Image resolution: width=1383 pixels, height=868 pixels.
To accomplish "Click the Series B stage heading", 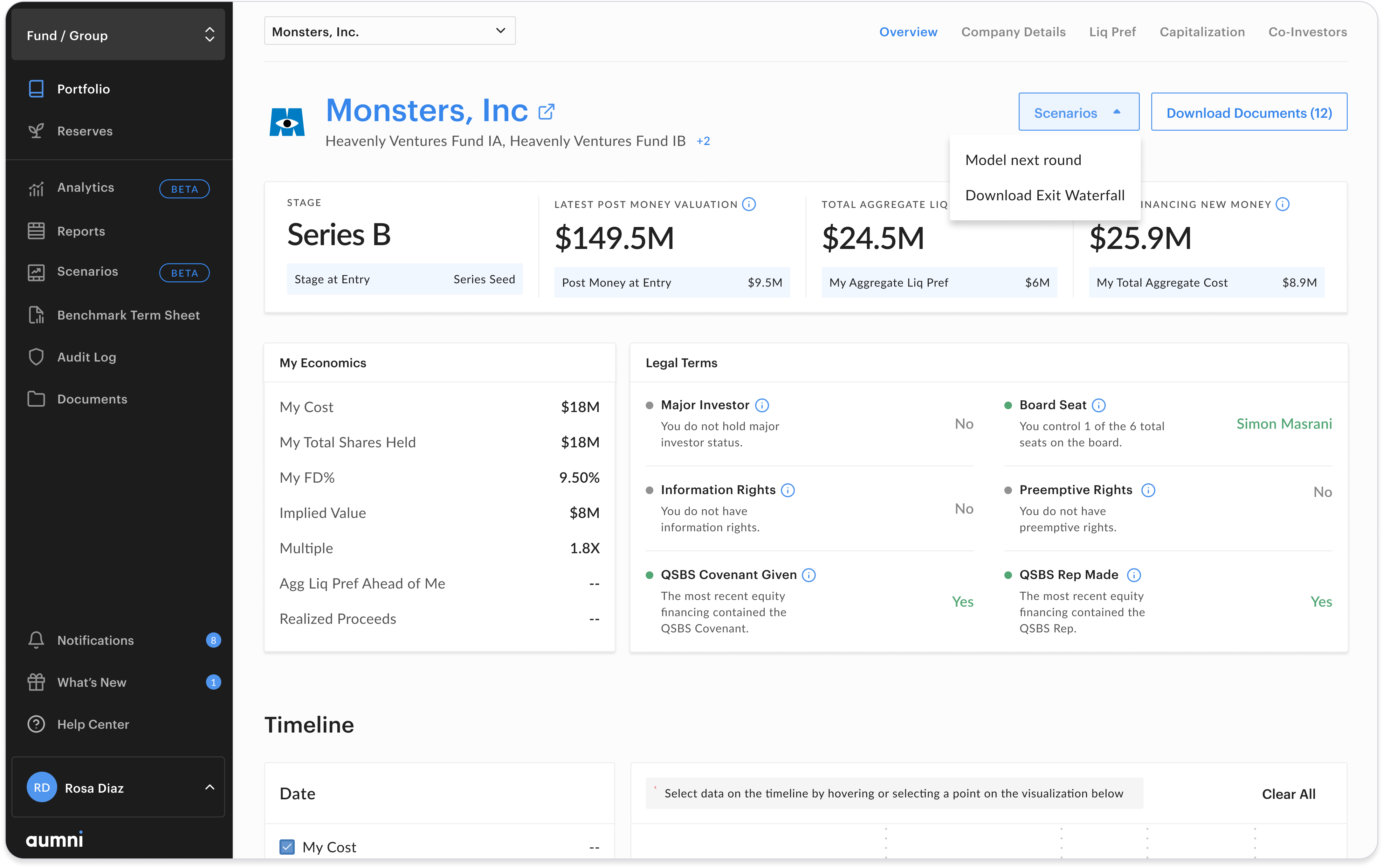I will coord(339,235).
